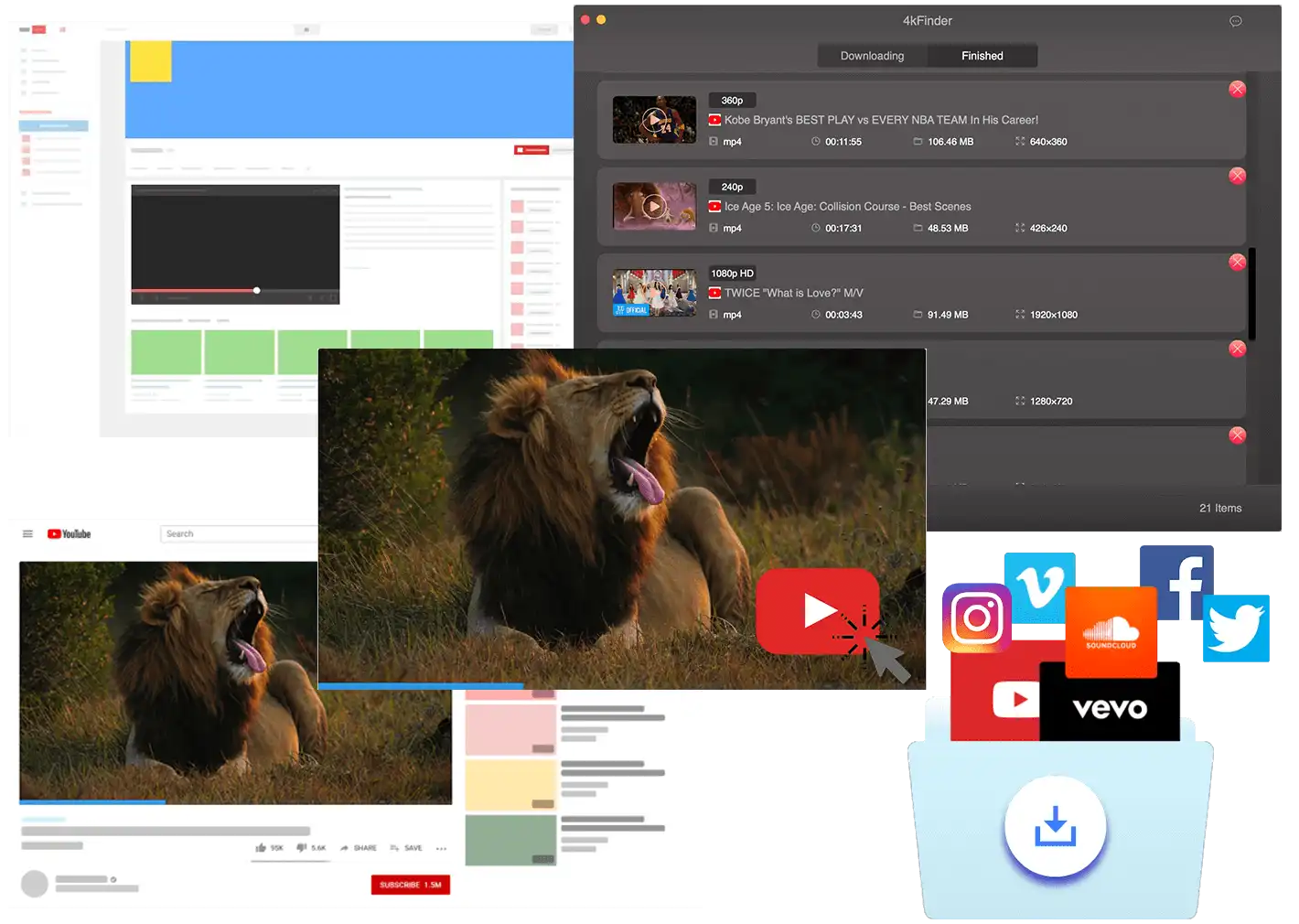Click the feedback chat bubble icon
The image size is (1299, 924).
[1236, 21]
